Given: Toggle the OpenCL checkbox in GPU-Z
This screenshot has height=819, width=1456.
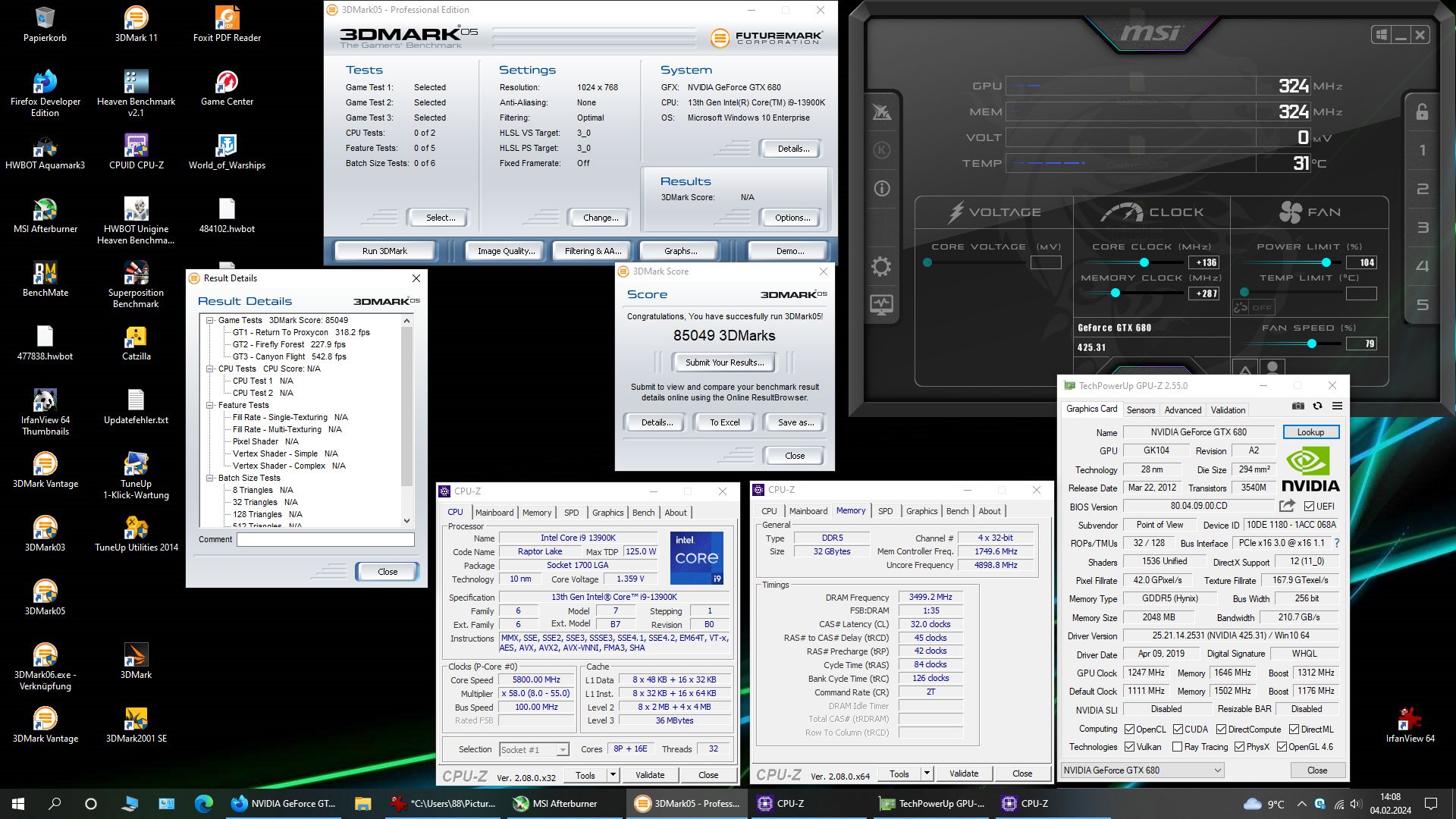Looking at the screenshot, I should coord(1130,730).
